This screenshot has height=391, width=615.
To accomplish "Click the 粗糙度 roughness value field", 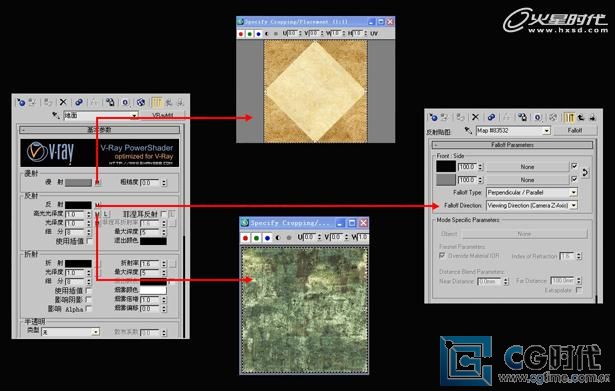I will pos(149,183).
